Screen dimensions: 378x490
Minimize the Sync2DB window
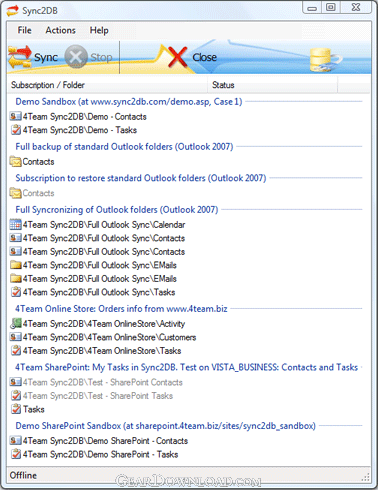[x=312, y=8]
